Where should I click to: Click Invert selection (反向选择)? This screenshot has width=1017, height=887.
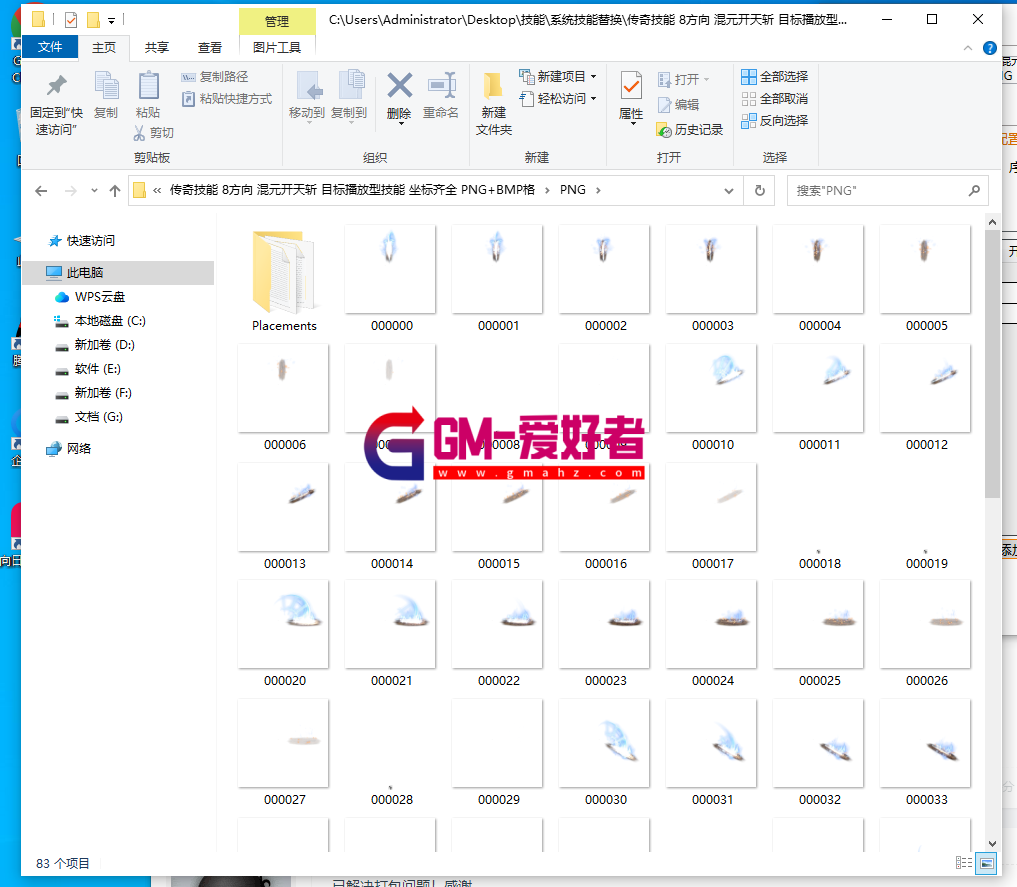[x=774, y=121]
